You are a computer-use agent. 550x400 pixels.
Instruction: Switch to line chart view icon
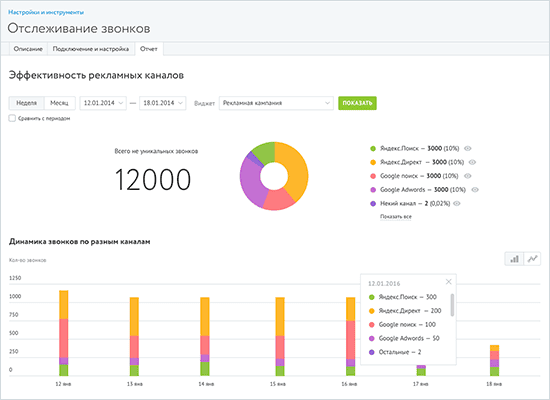point(532,259)
